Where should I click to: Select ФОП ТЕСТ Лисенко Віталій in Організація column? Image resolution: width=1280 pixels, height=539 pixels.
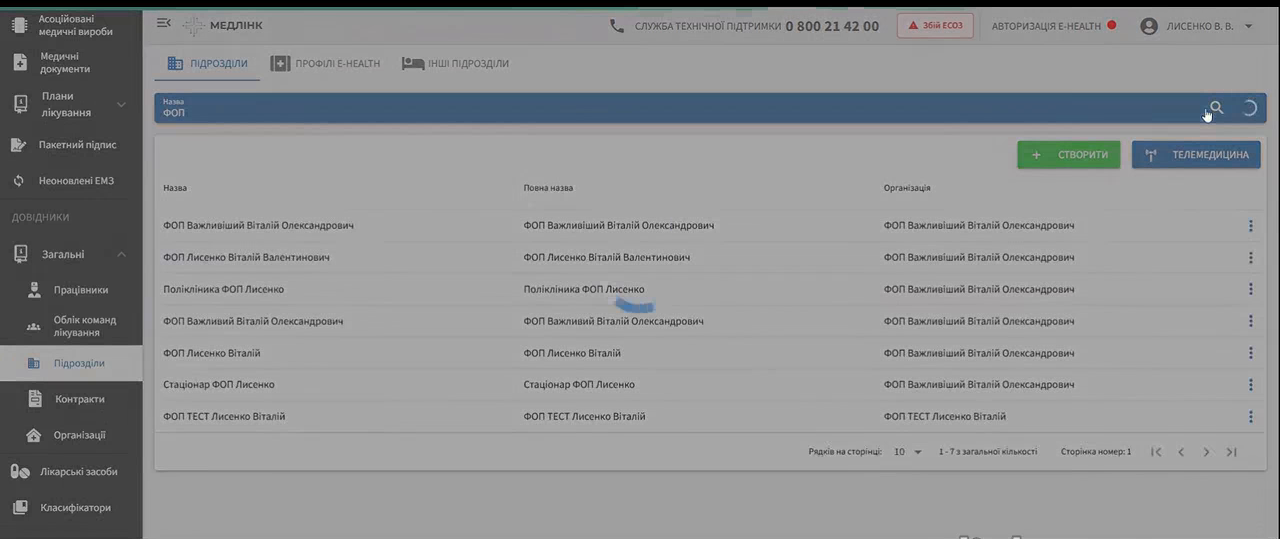point(944,417)
